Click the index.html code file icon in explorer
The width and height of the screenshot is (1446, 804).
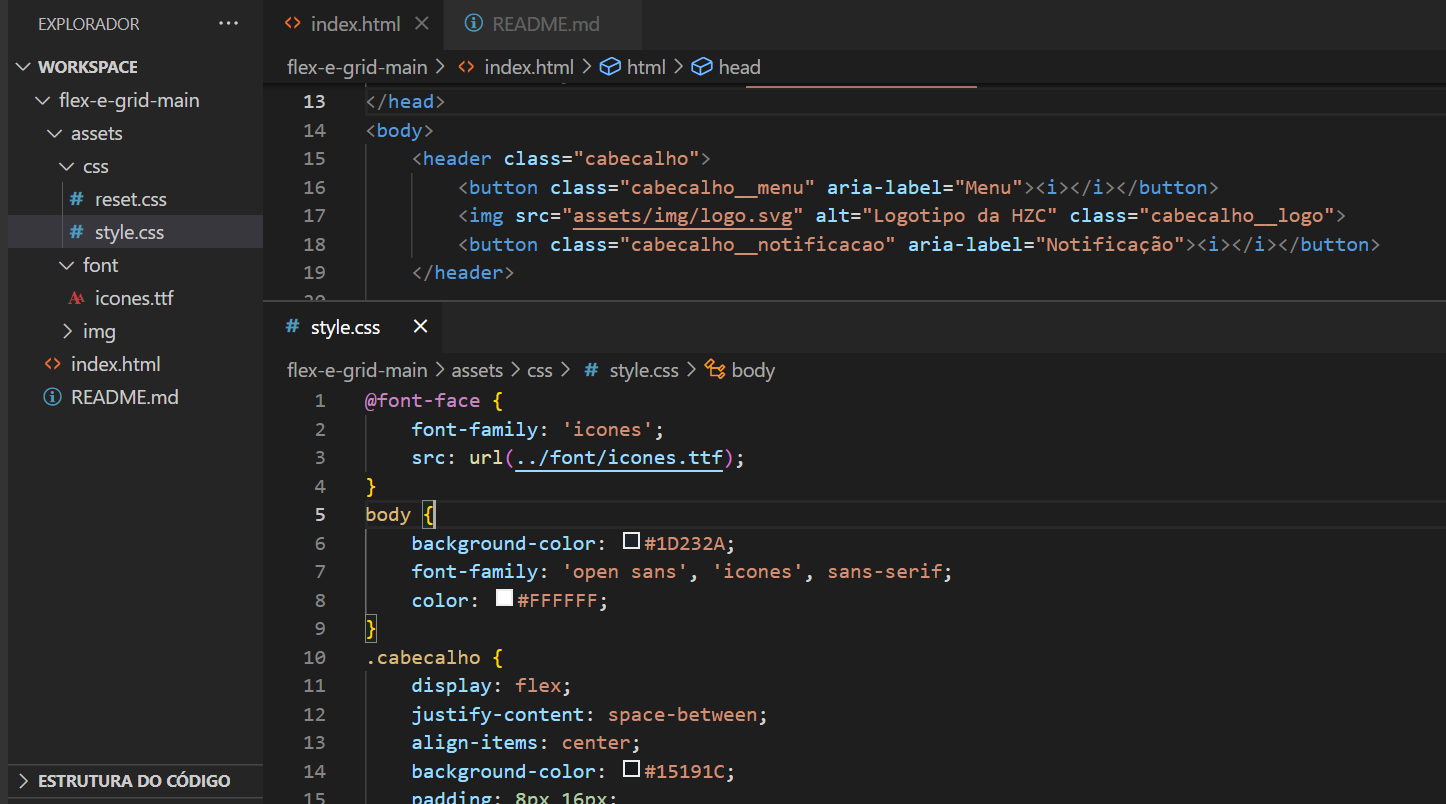[x=53, y=364]
